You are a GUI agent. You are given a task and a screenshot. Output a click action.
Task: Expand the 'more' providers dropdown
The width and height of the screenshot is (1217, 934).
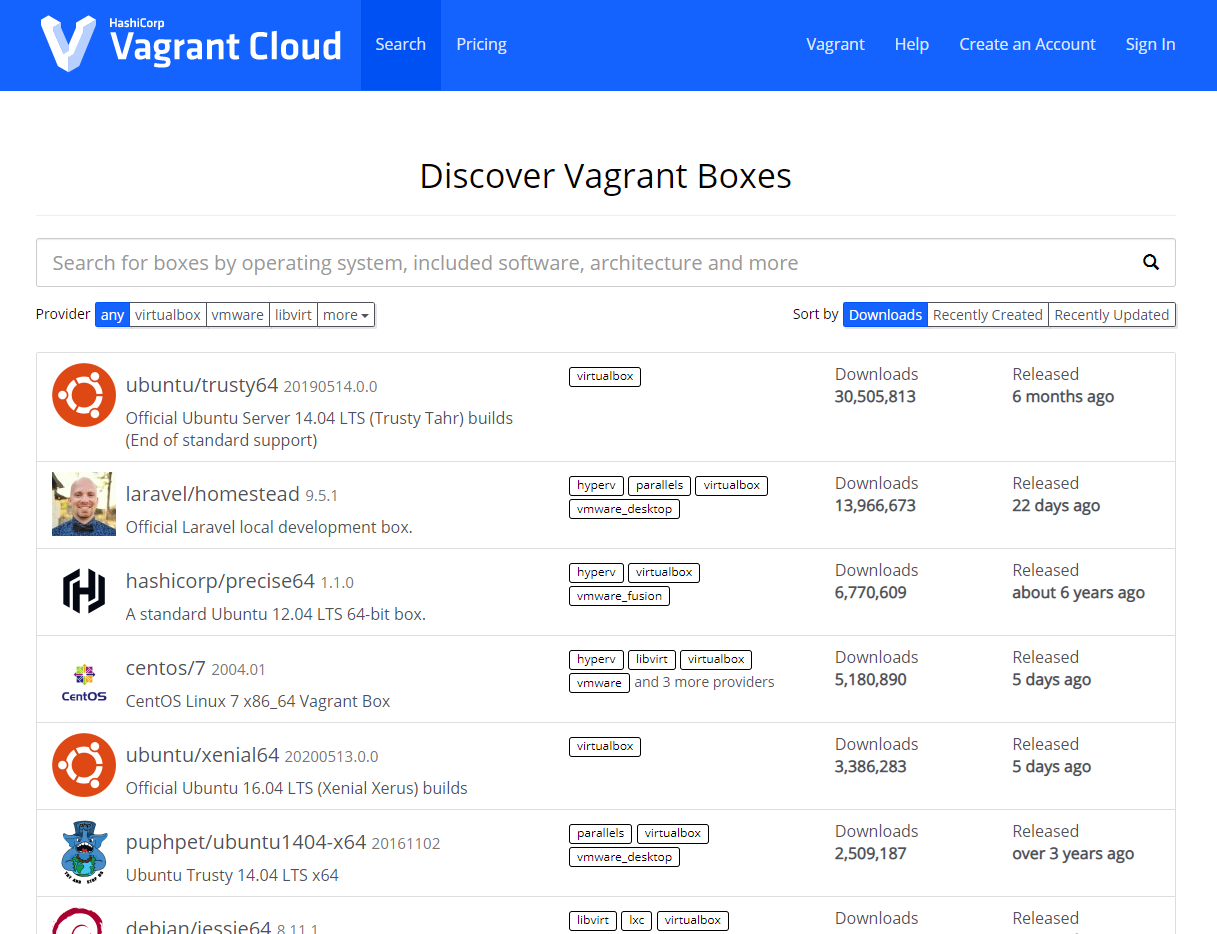(346, 315)
